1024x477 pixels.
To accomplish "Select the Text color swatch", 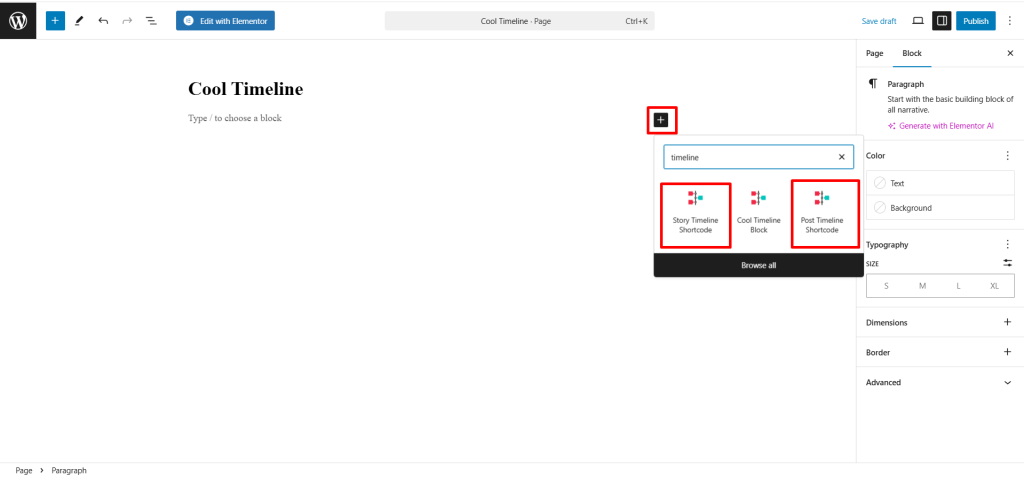I will pos(940,183).
